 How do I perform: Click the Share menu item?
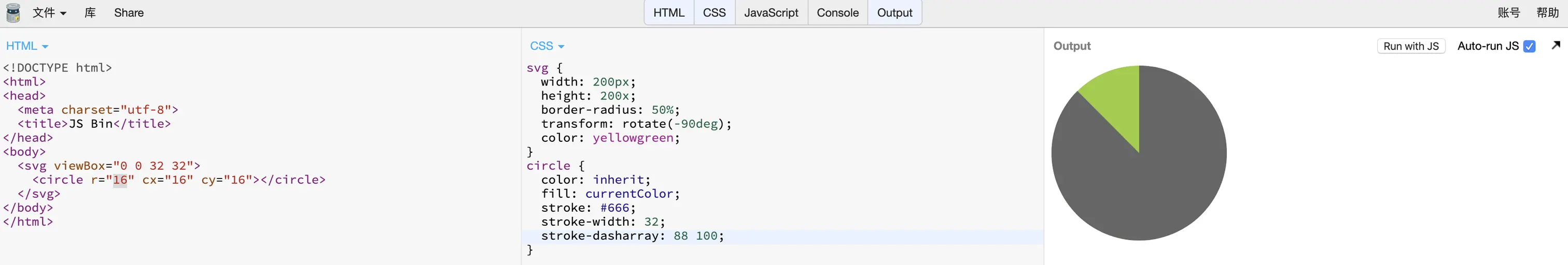tap(129, 13)
